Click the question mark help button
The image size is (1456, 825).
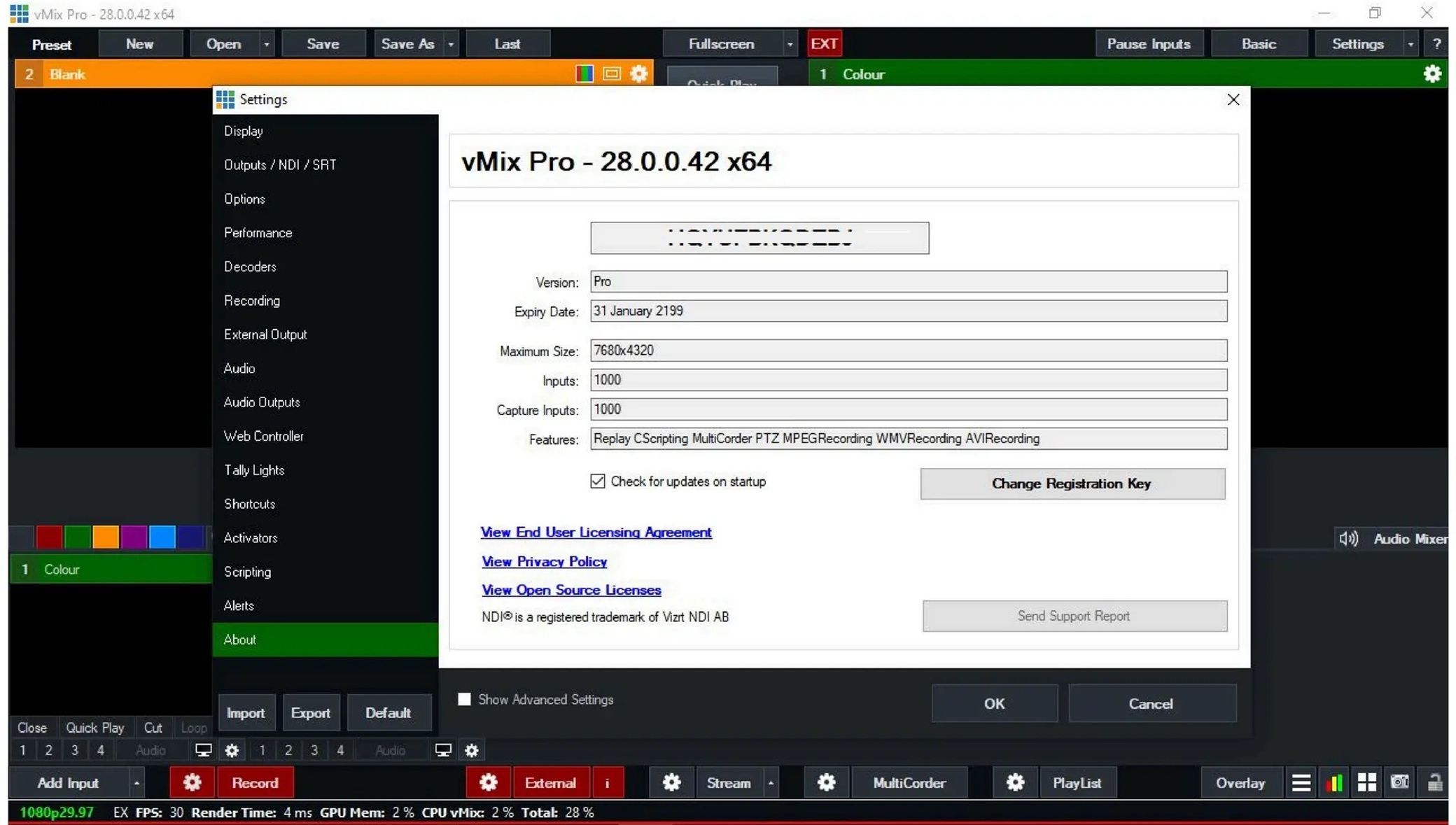(1436, 44)
